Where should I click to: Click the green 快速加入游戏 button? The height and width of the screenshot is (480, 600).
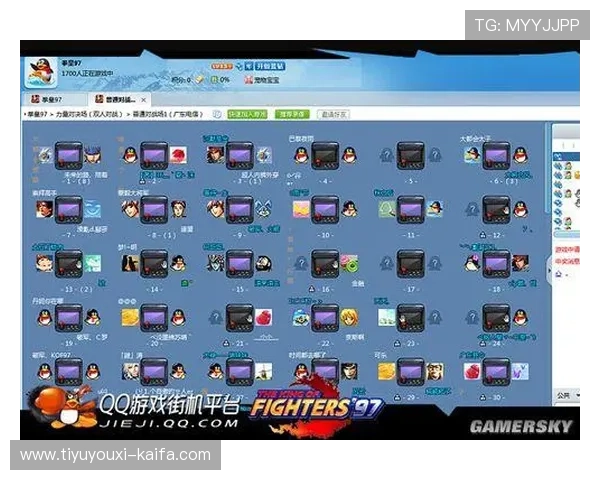tap(247, 115)
